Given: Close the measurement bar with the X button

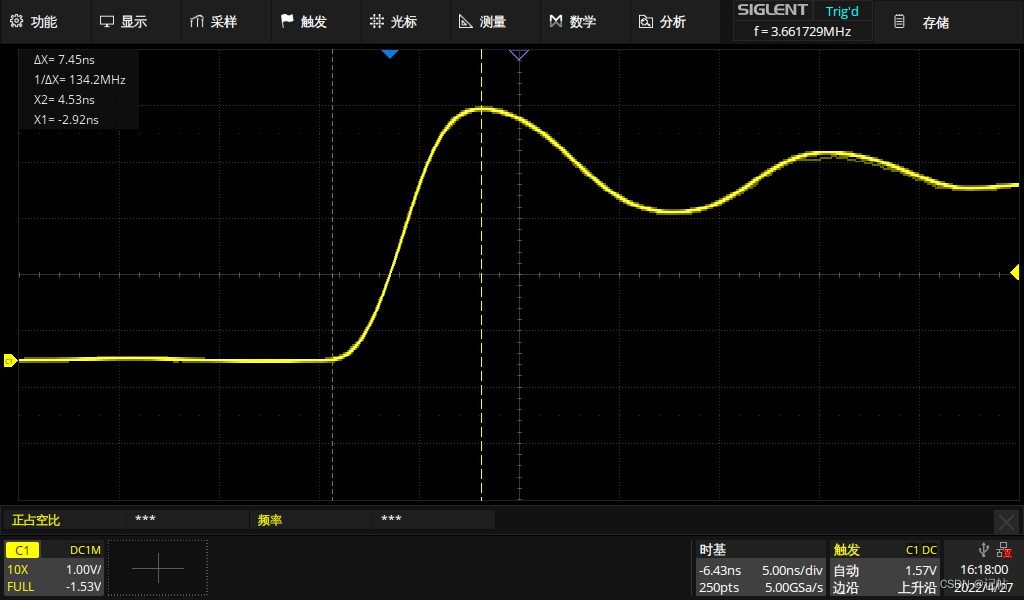Looking at the screenshot, I should 1006,522.
